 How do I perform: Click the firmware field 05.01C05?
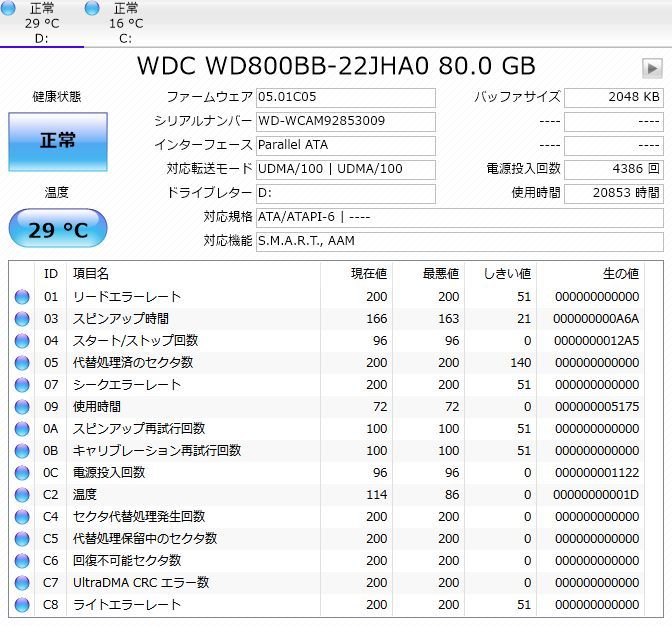click(x=345, y=98)
